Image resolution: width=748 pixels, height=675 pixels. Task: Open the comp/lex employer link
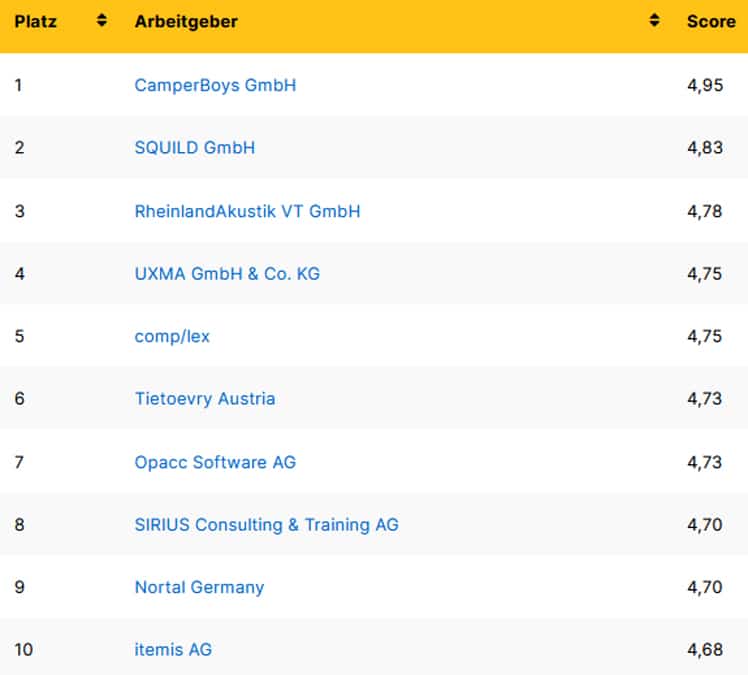pyautogui.click(x=172, y=336)
